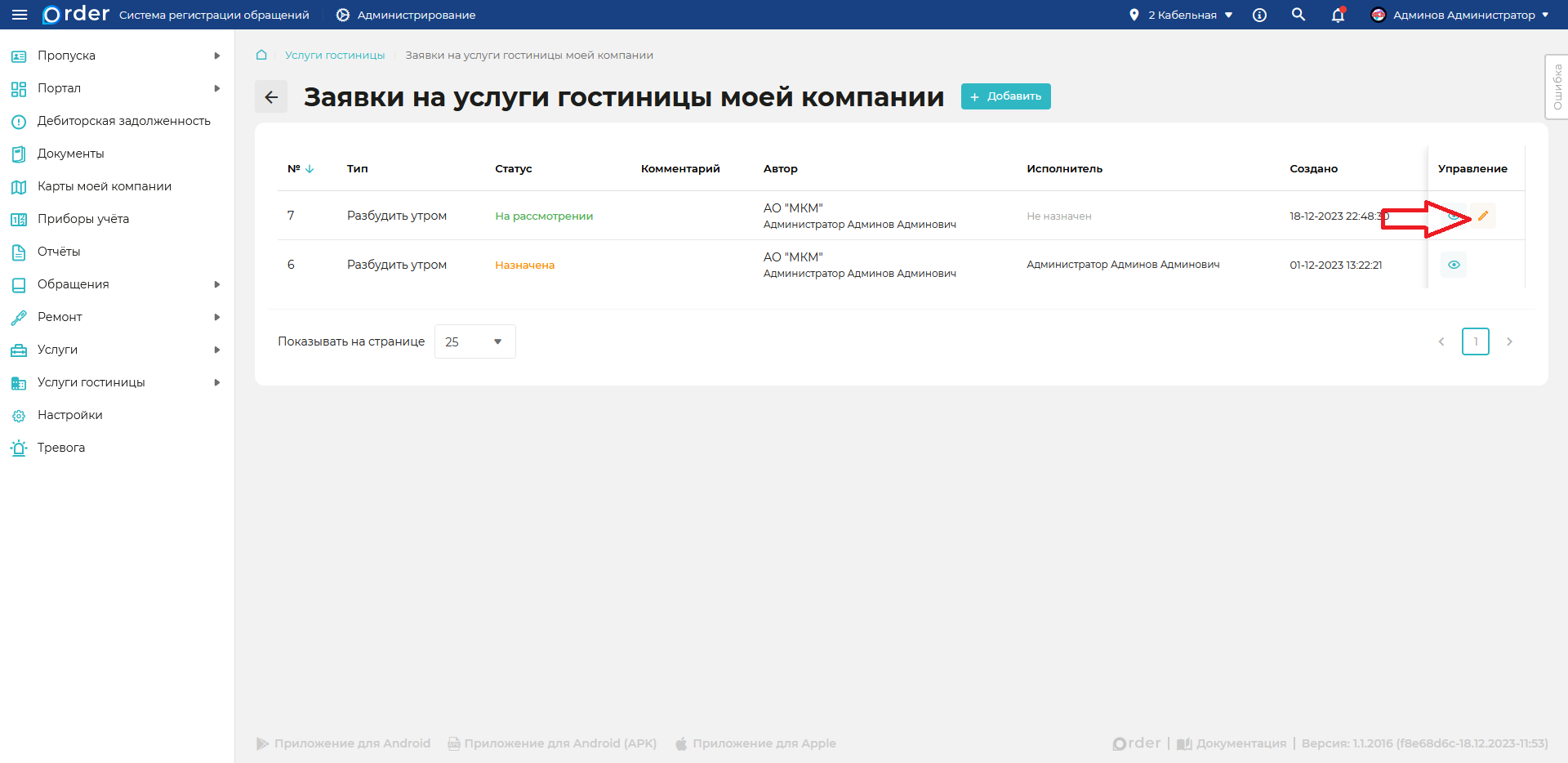Open the page size dropdown showing 25
The image size is (1568, 763).
pos(474,341)
